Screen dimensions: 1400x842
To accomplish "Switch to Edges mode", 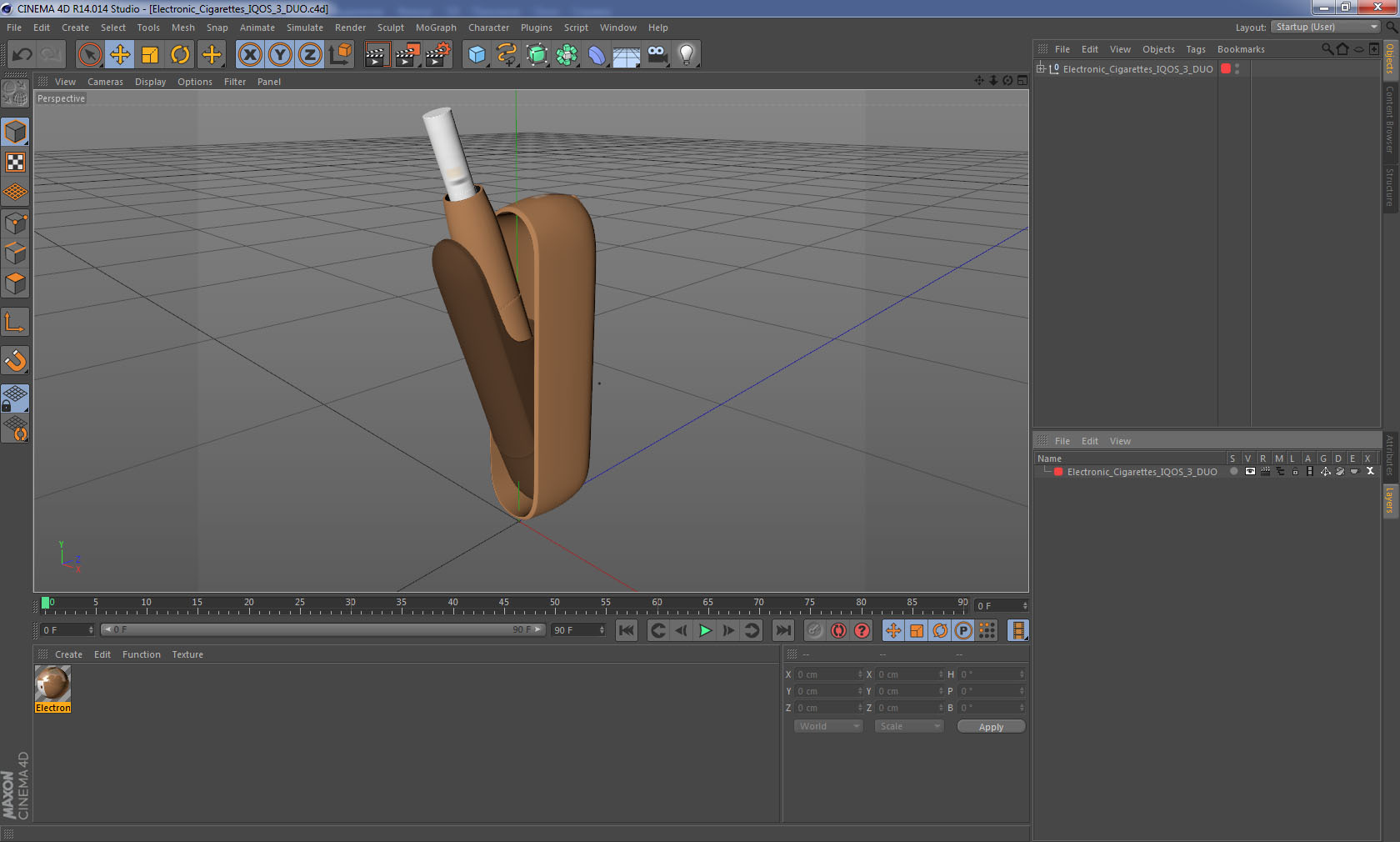I will (x=15, y=253).
